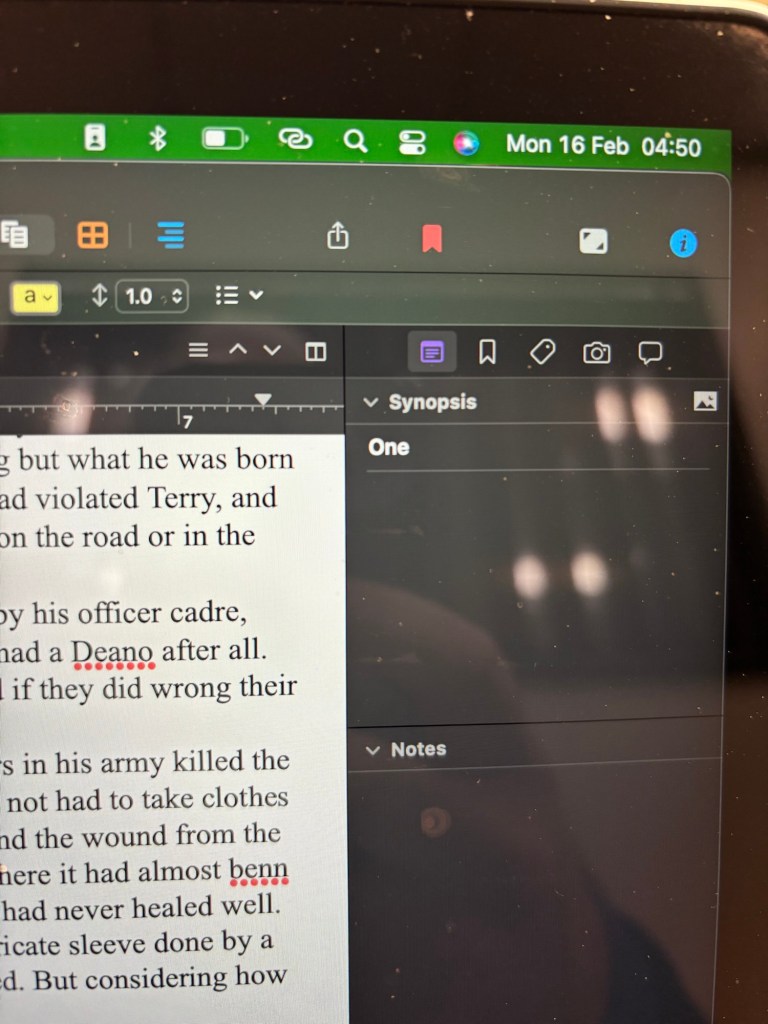Switch to outliner view mode

170,235
